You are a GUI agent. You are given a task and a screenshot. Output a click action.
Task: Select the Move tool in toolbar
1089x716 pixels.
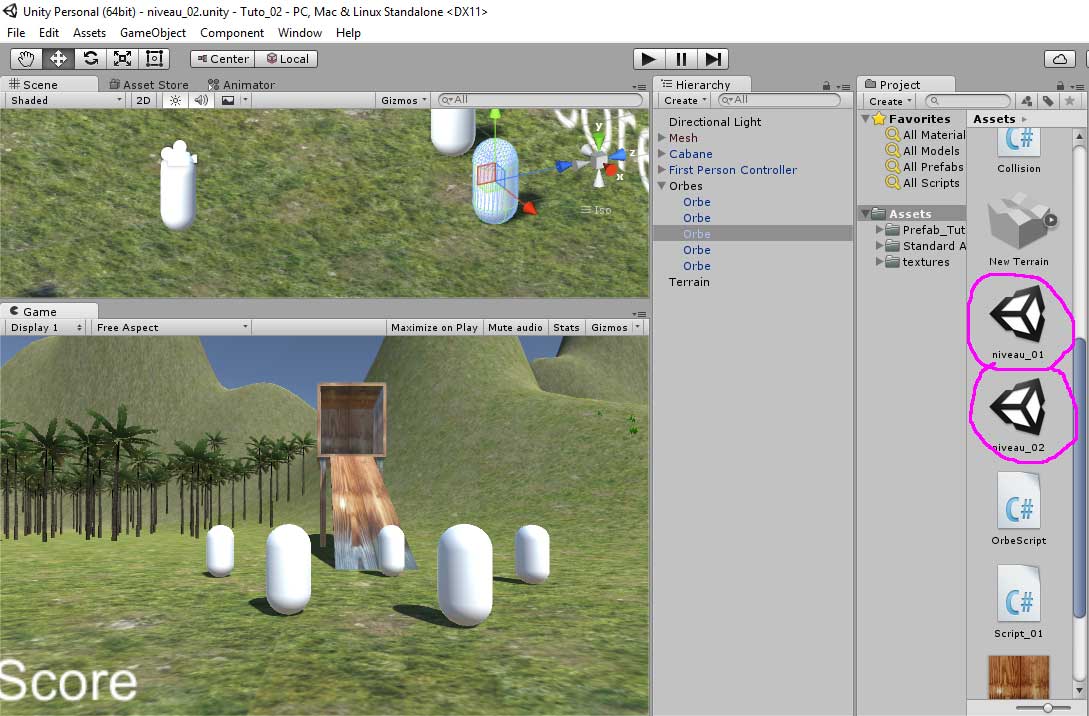pos(58,59)
